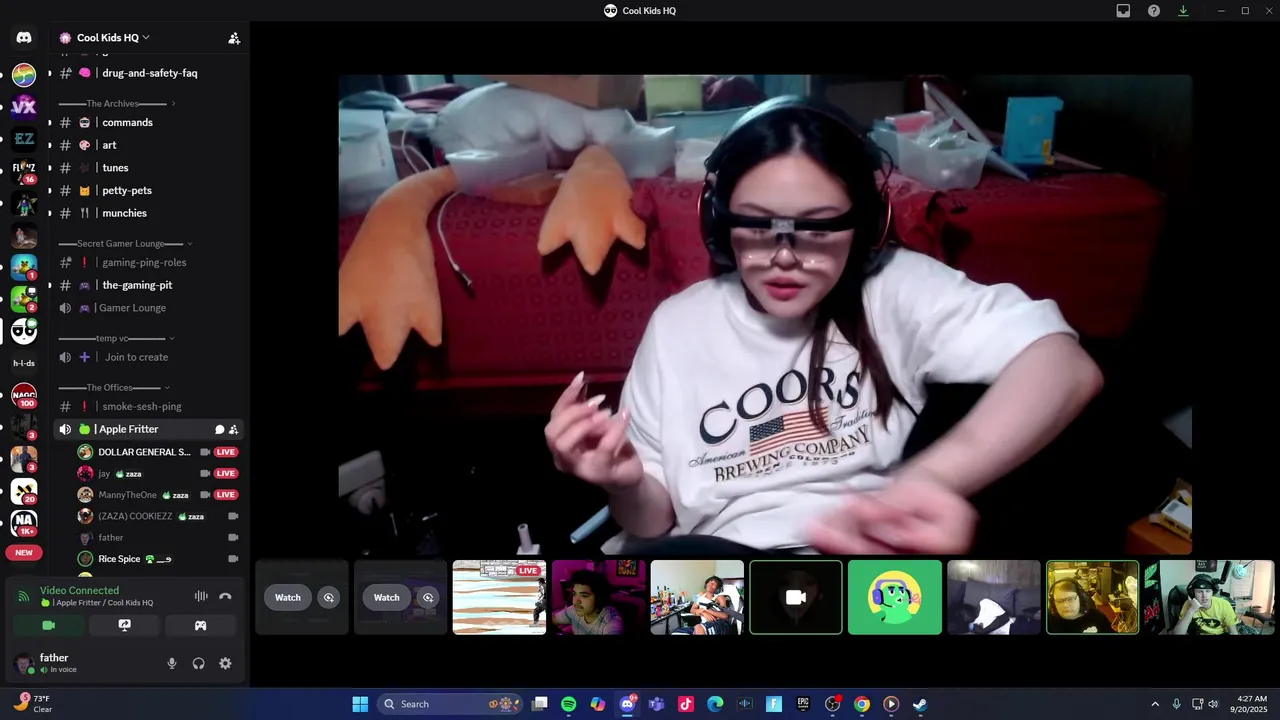Open the volume icon in system tray

pos(1213,704)
